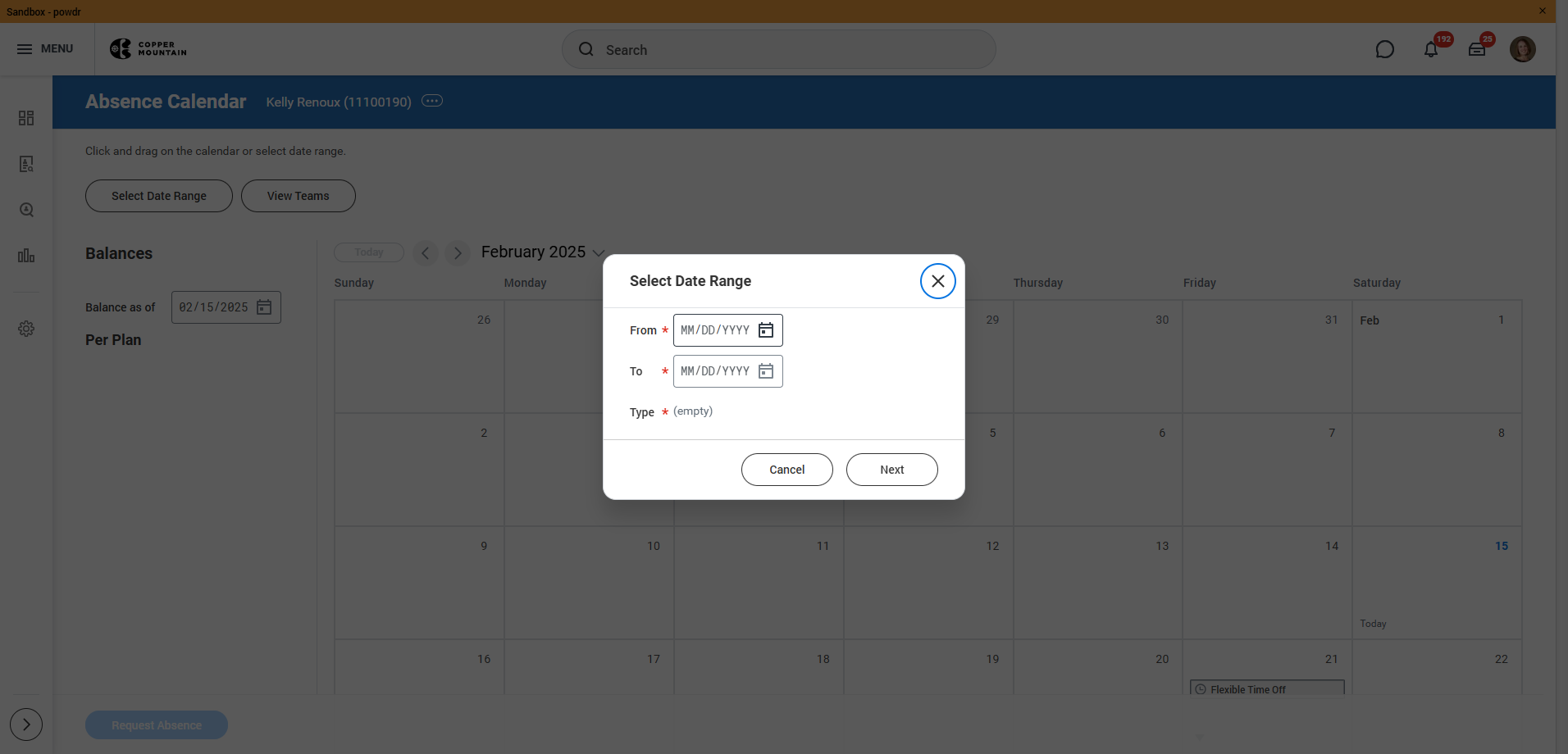Open the document search sidebar icon
The image size is (1568, 754).
[x=26, y=164]
